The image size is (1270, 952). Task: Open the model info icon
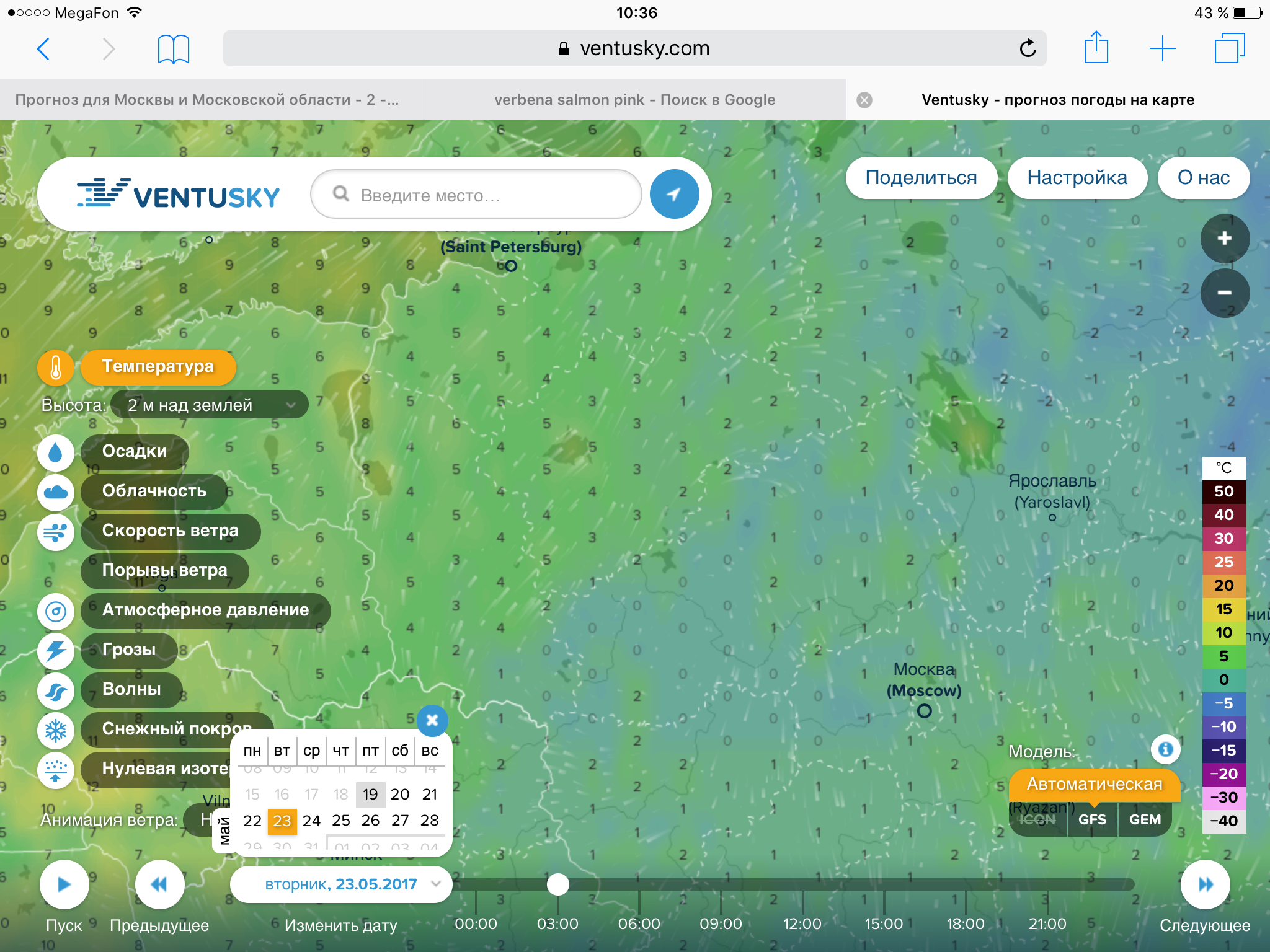tap(1165, 749)
